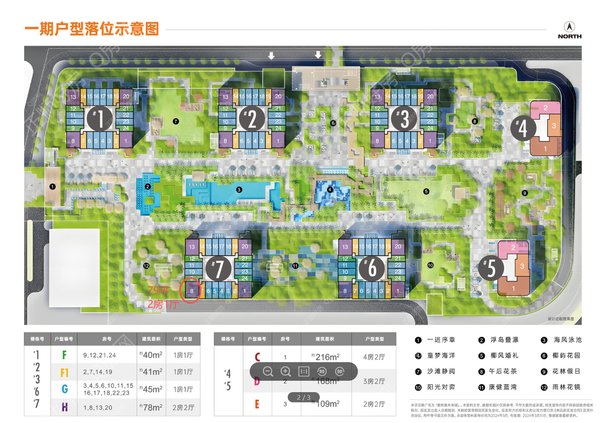Click the NORTH compass symbol
The image size is (600, 423).
(x=569, y=30)
